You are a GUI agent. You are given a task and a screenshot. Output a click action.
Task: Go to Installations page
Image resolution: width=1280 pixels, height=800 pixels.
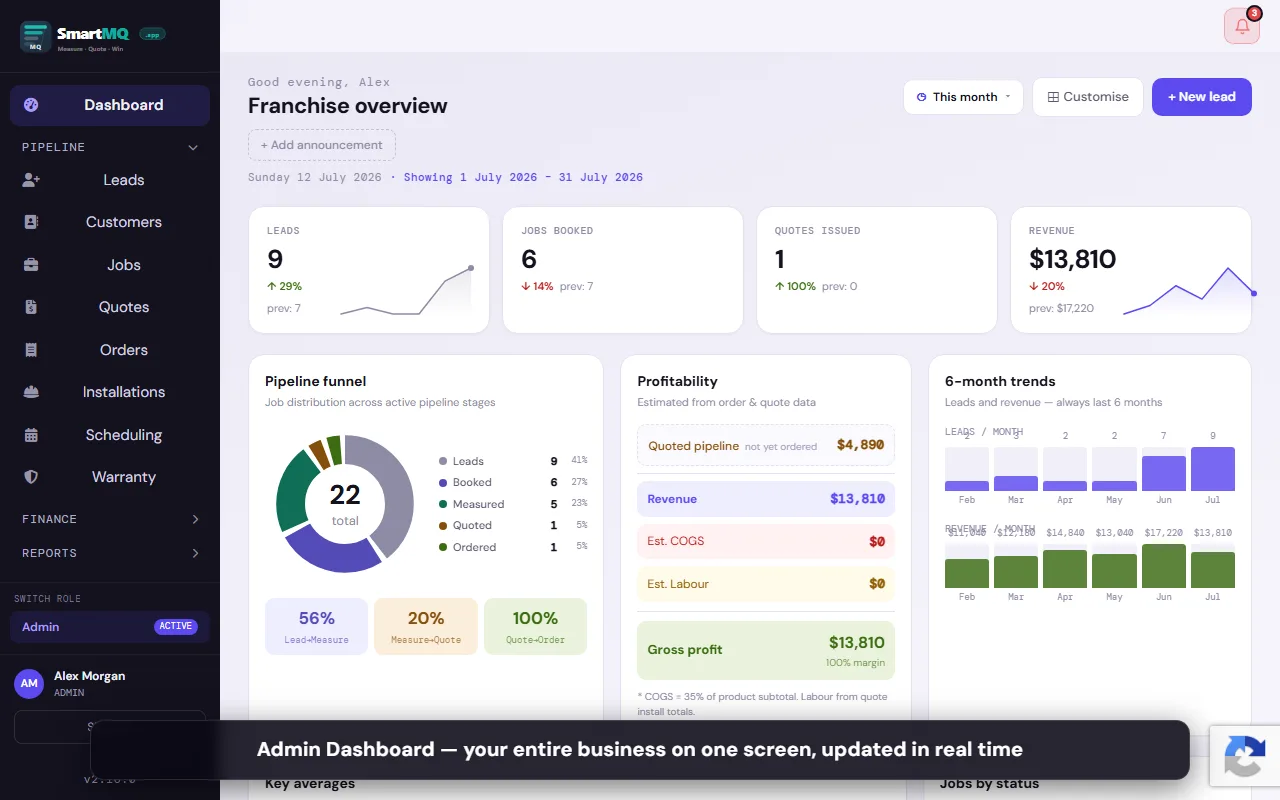(x=110, y=392)
